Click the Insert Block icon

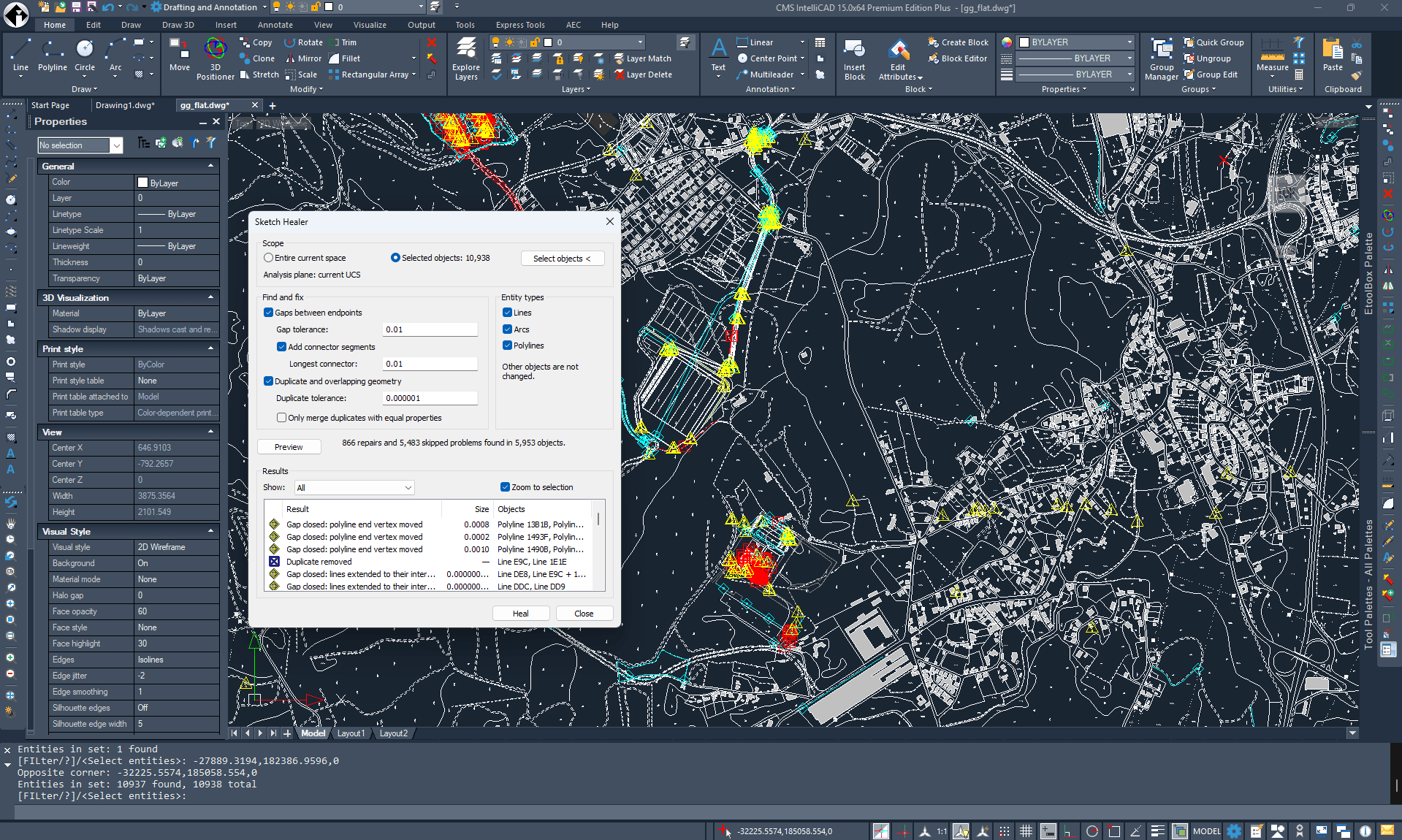[x=854, y=59]
